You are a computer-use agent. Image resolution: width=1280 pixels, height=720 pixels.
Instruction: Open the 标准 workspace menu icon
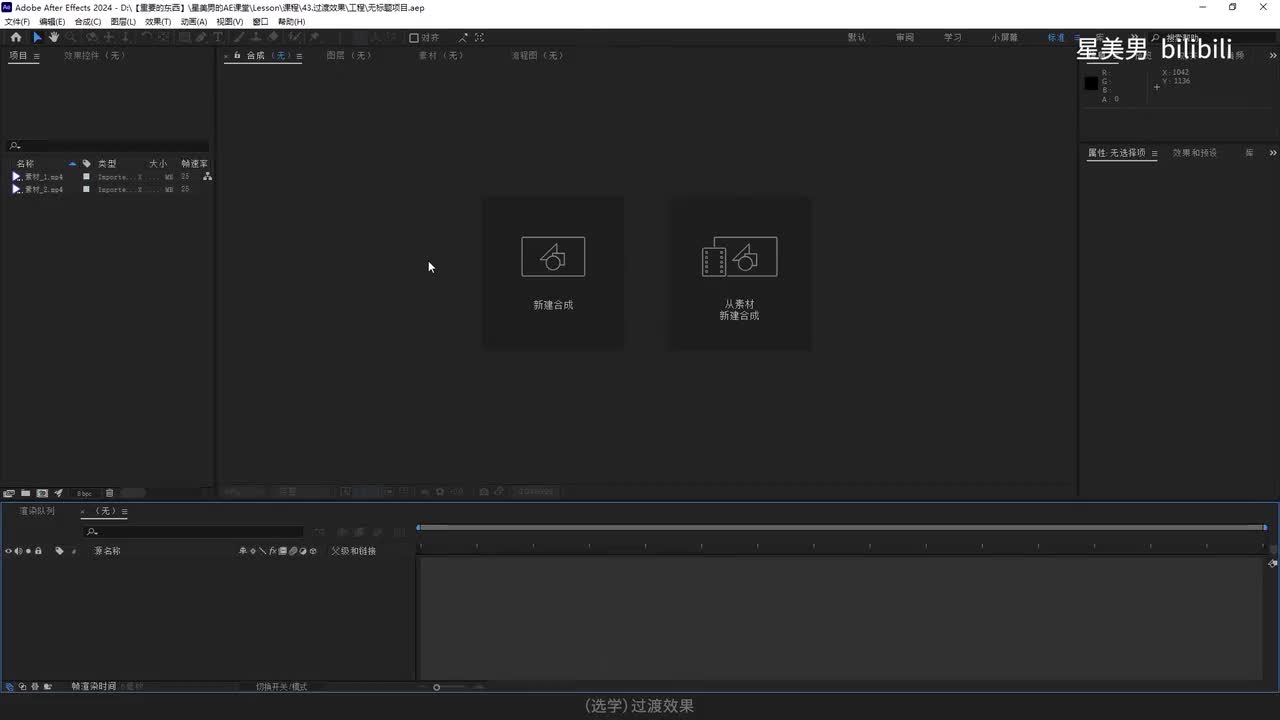(1075, 38)
